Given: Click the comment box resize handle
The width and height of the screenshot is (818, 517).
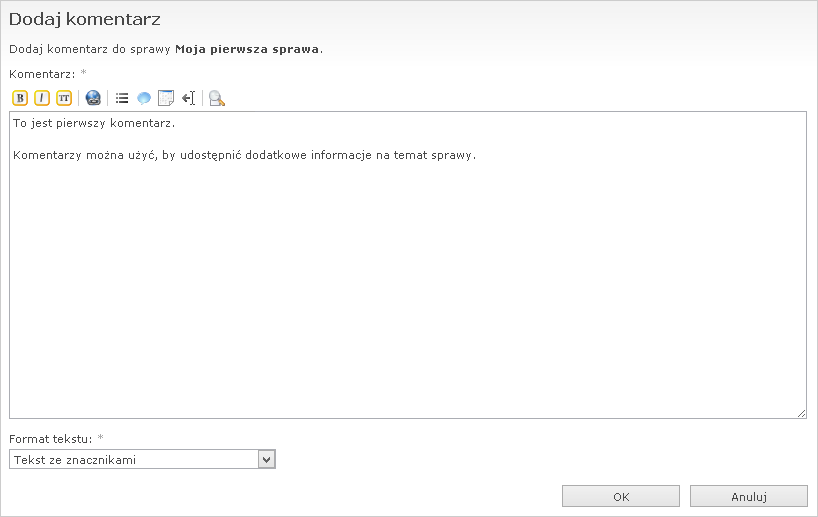Looking at the screenshot, I should [x=801, y=413].
